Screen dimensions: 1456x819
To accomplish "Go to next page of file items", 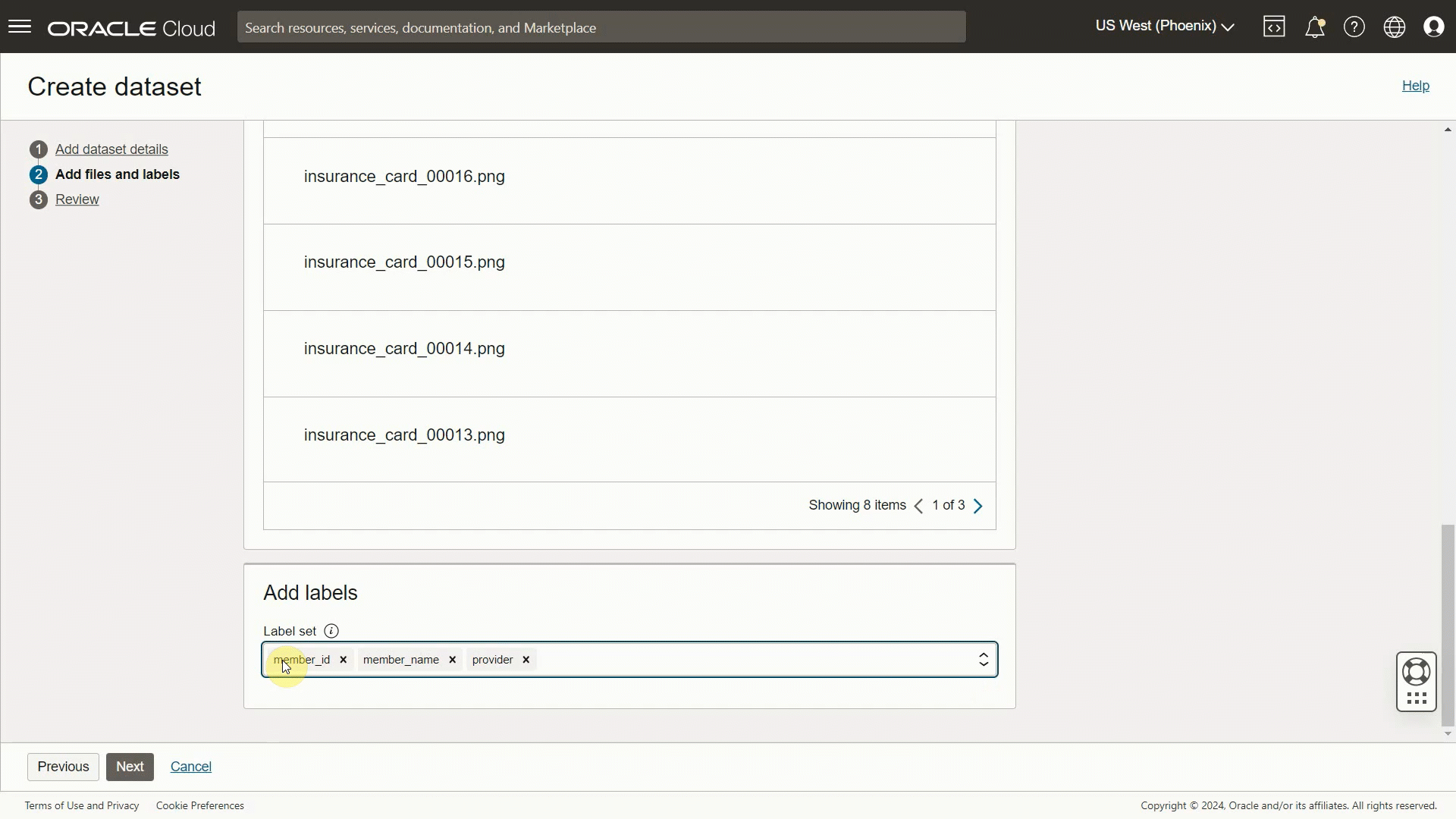I will click(x=978, y=505).
